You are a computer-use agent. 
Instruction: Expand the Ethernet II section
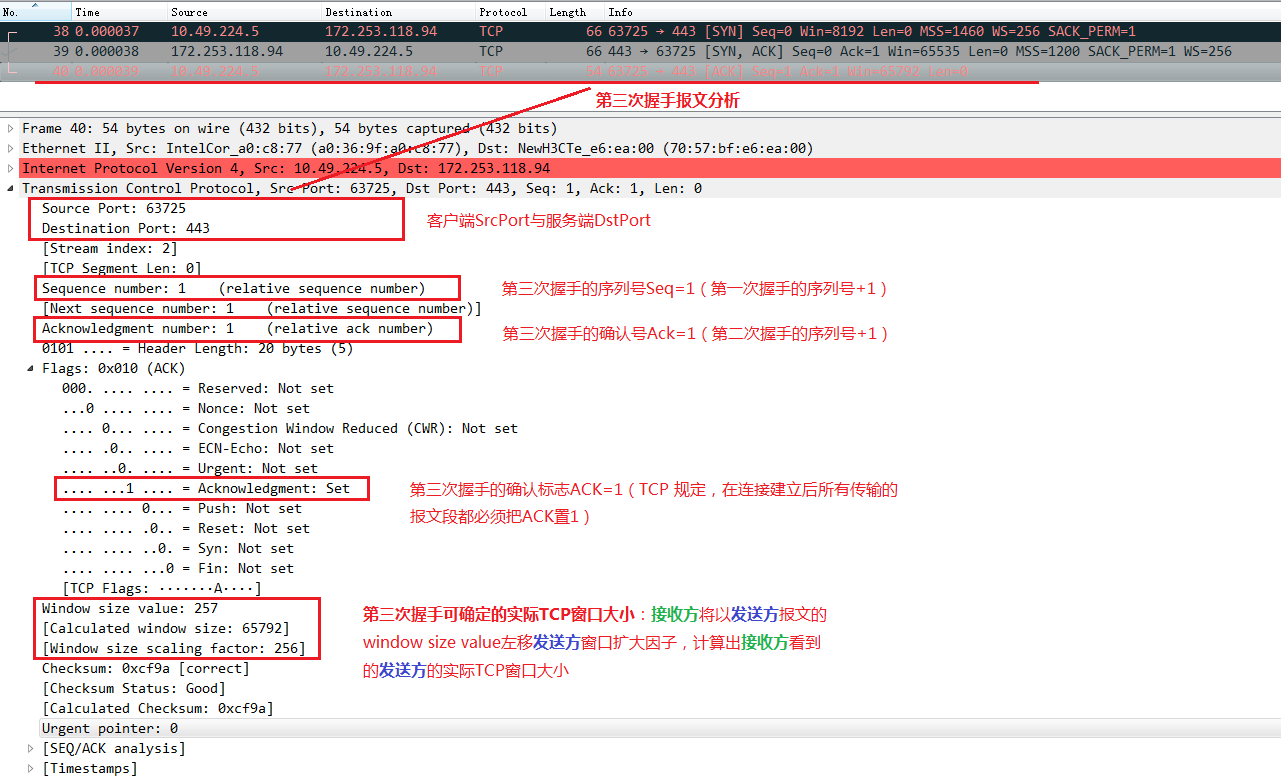coord(11,148)
